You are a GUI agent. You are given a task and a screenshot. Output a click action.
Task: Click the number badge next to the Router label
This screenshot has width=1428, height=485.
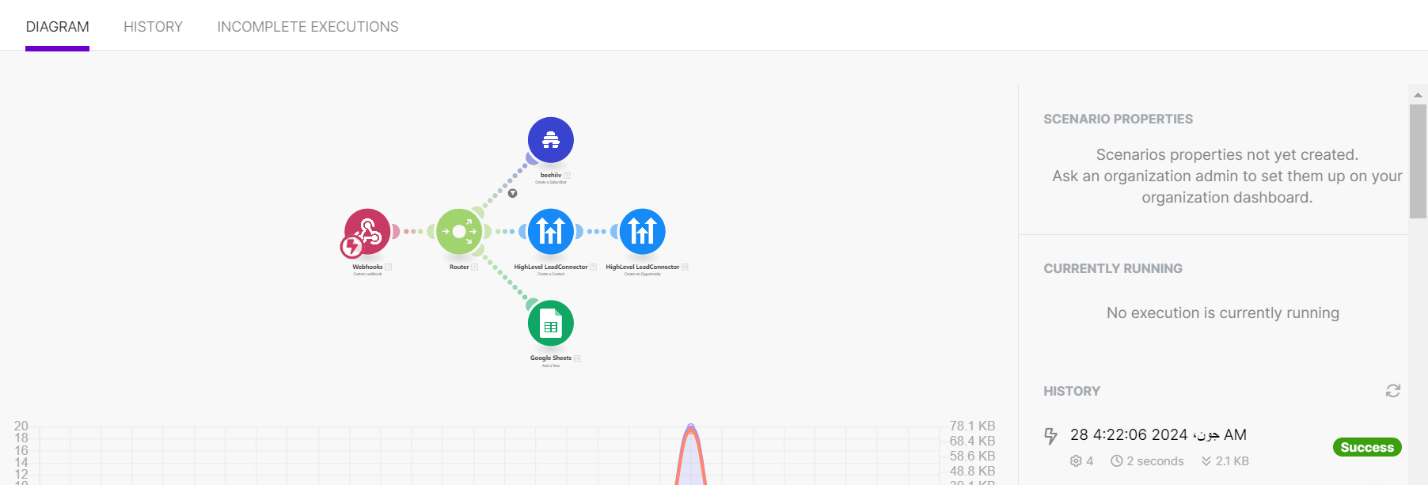click(474, 267)
